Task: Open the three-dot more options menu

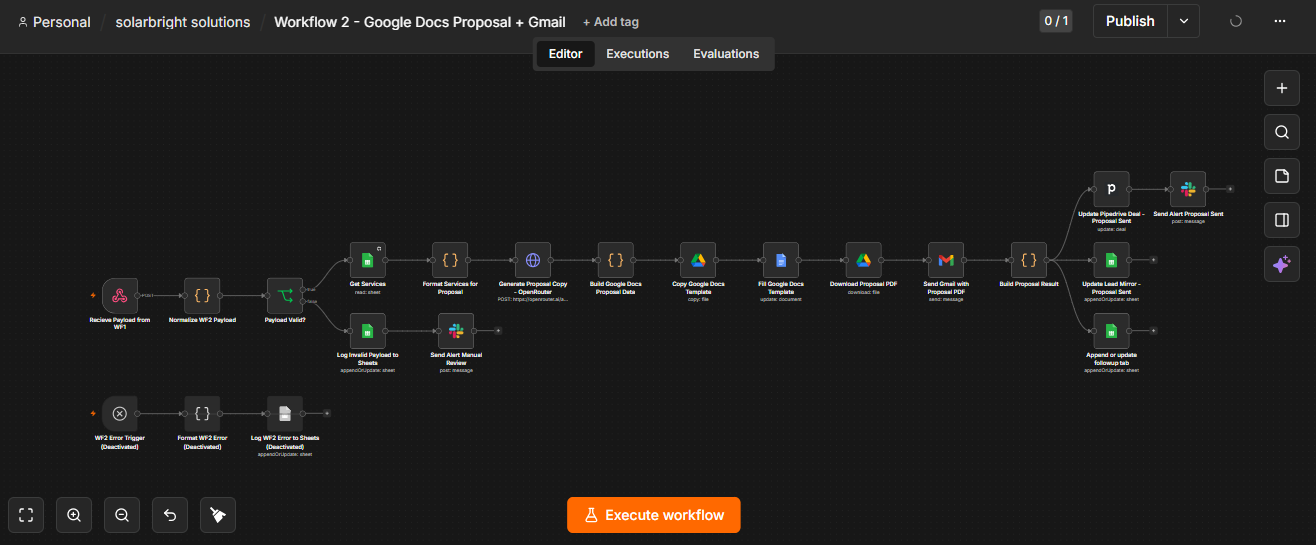Action: [1280, 21]
